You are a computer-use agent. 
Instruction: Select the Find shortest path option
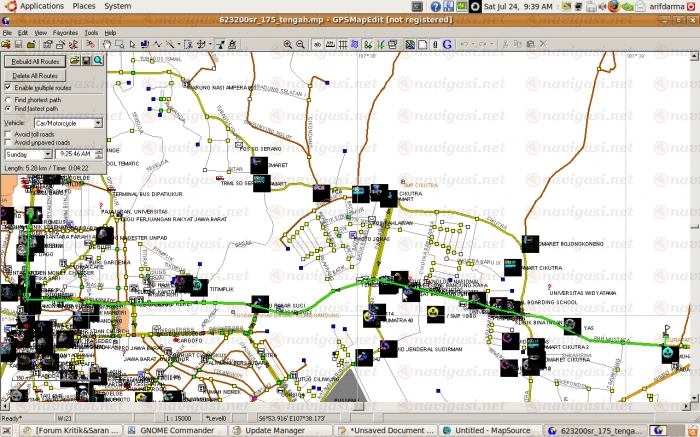pyautogui.click(x=9, y=100)
